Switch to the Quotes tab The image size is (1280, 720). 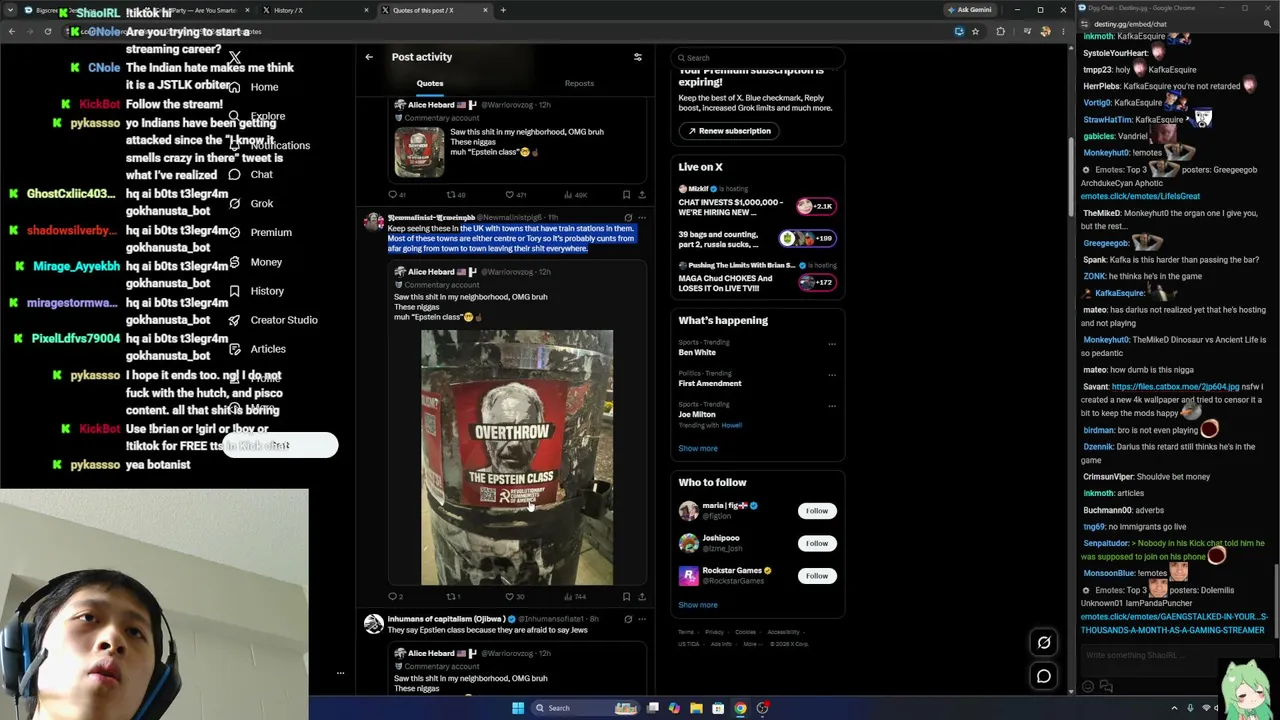(x=430, y=84)
